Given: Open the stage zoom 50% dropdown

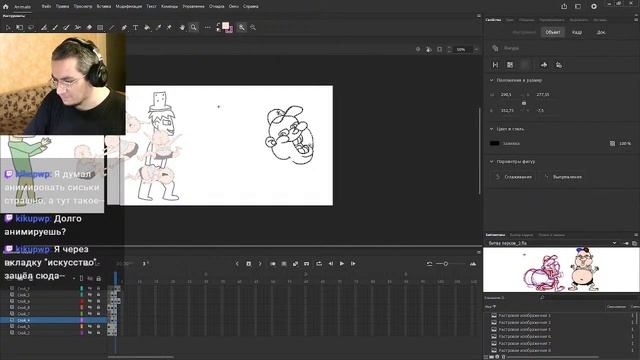Looking at the screenshot, I should coord(476,49).
